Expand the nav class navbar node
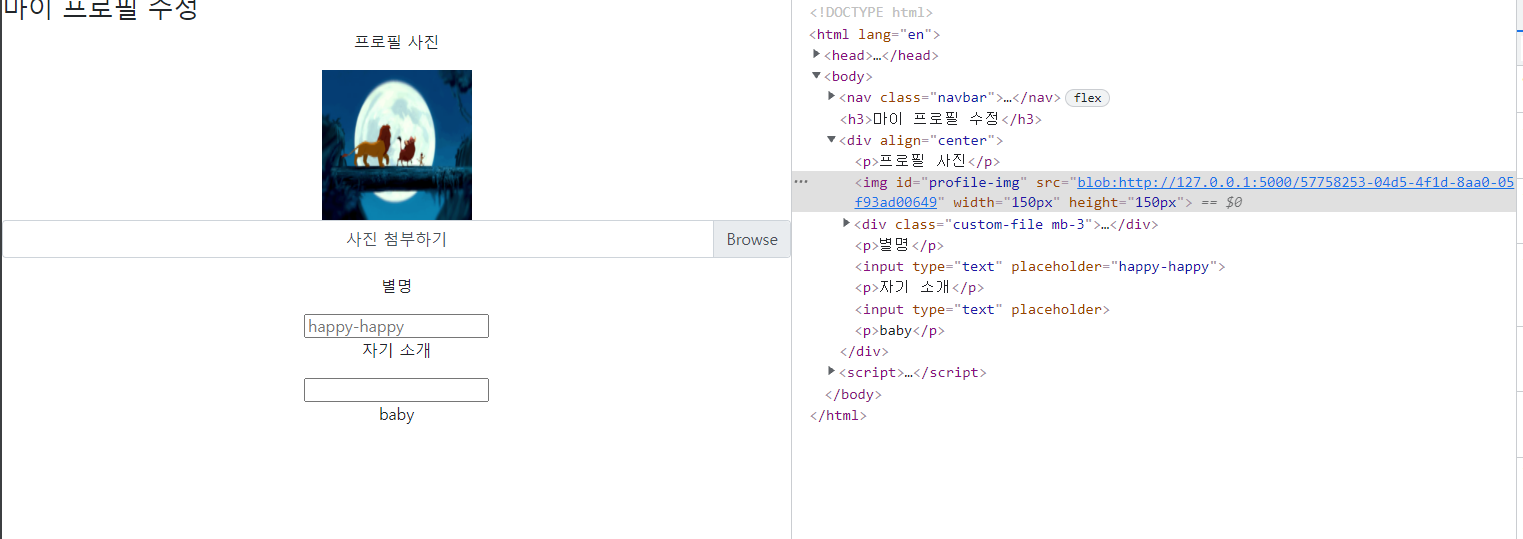The image size is (1523, 539). click(832, 97)
